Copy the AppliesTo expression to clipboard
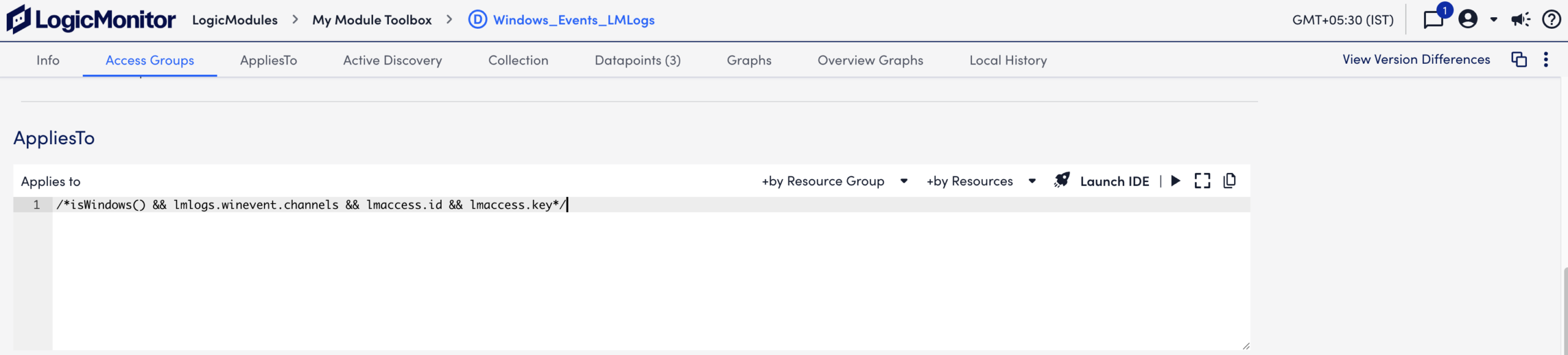 1229,181
